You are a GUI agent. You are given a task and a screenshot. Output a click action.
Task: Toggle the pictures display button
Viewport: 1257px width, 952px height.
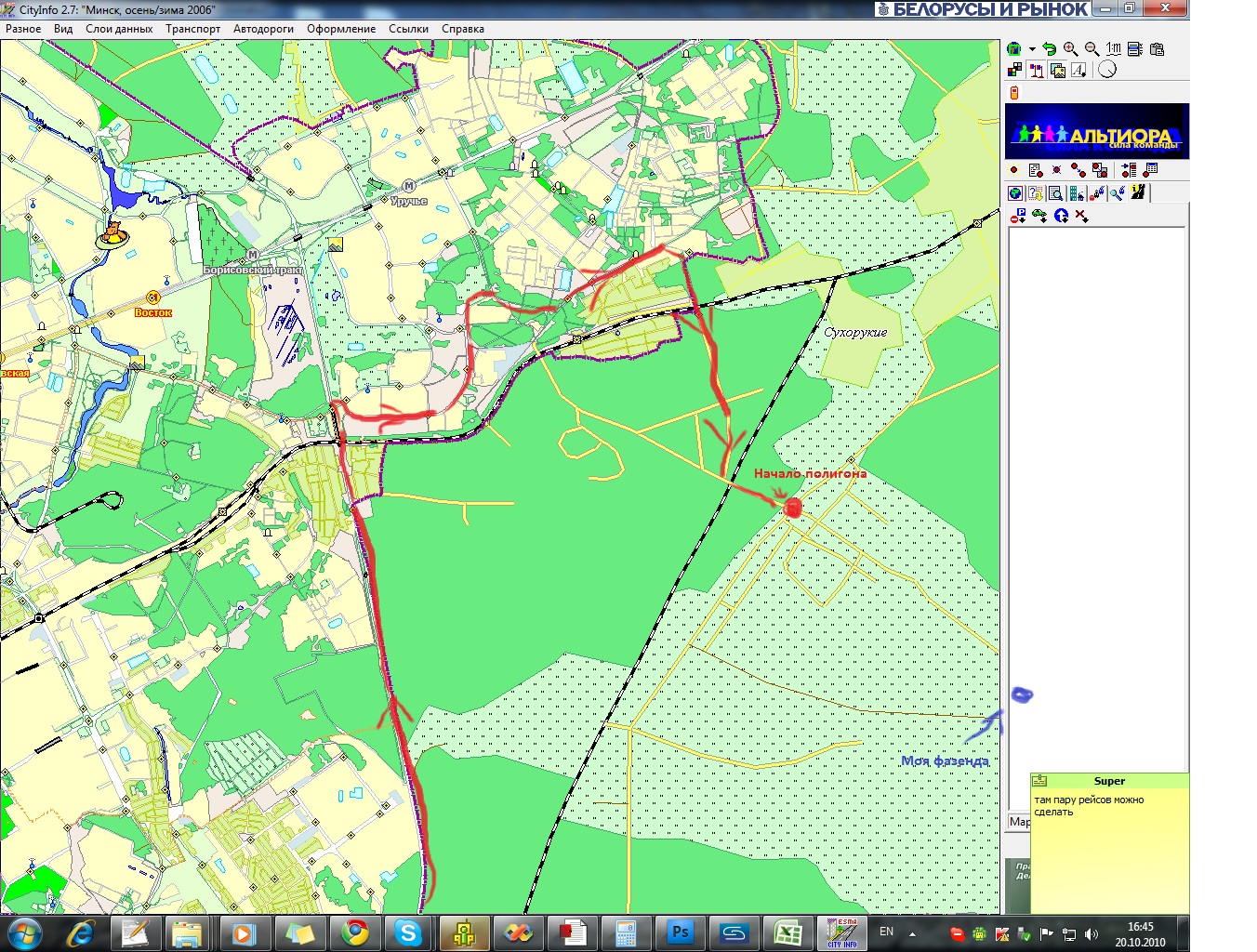(x=1057, y=70)
